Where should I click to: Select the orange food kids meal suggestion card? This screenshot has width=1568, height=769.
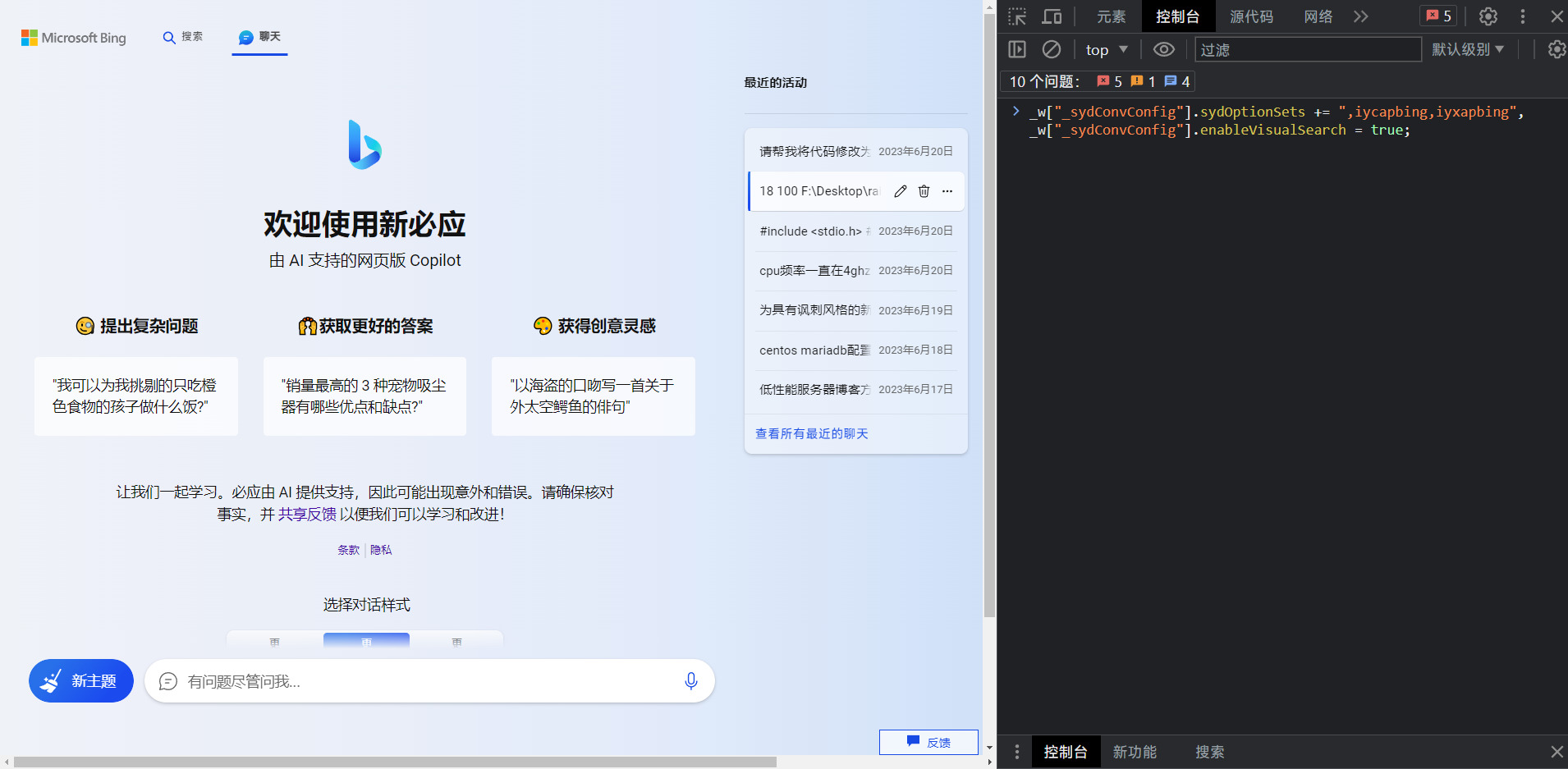pyautogui.click(x=136, y=396)
